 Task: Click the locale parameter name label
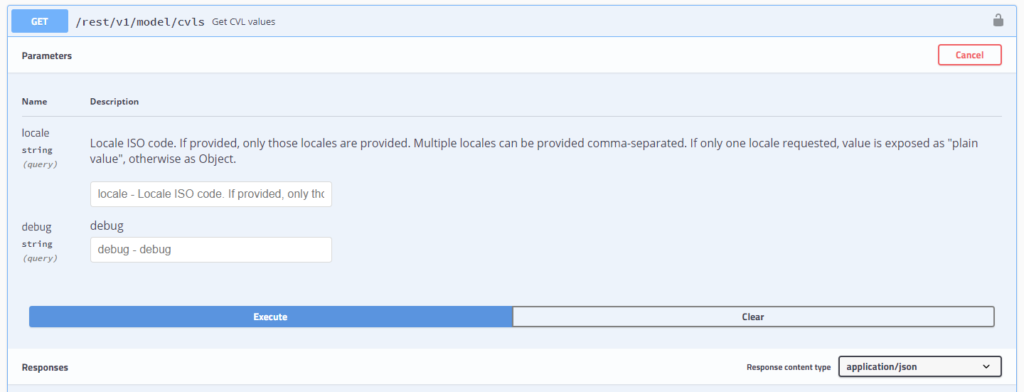pos(35,133)
